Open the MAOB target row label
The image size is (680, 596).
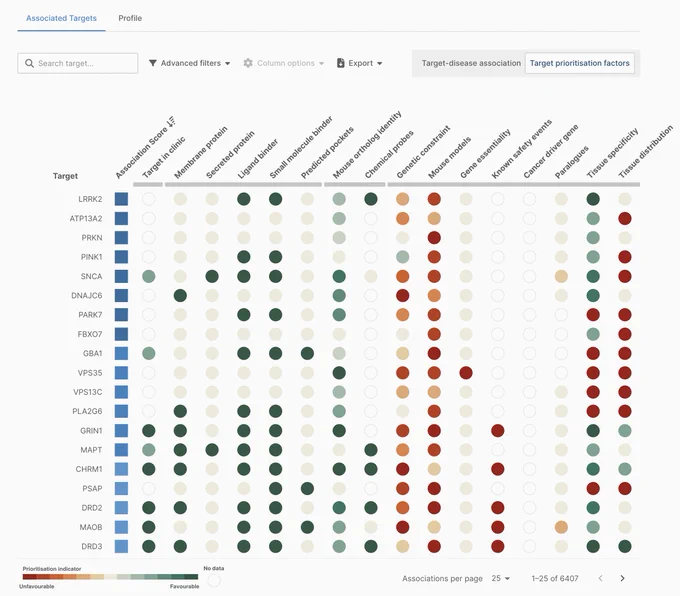click(91, 527)
